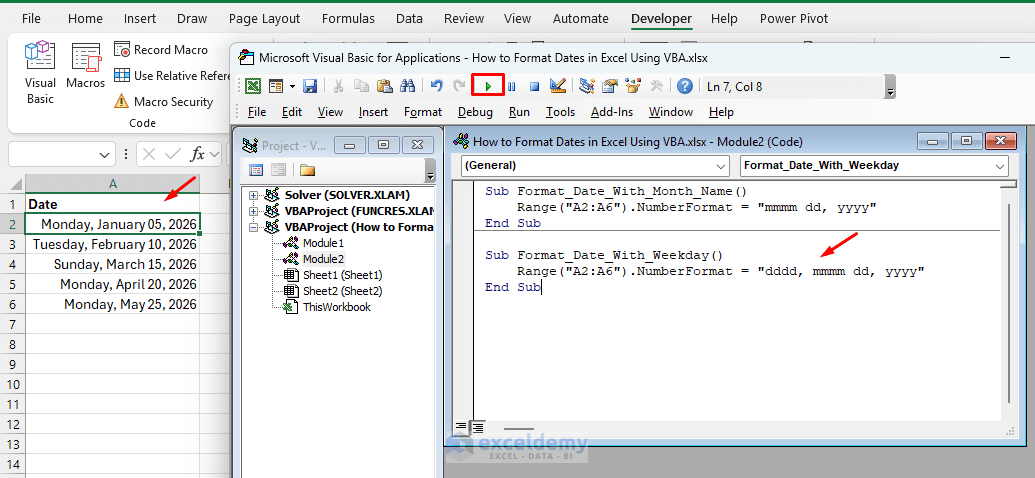The image size is (1035, 478).
Task: Open Properties Window toolbar icon
Action: pyautogui.click(x=609, y=86)
